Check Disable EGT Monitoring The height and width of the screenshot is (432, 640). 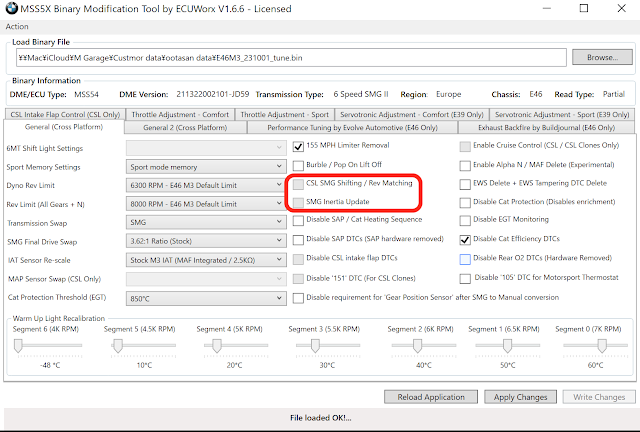pyautogui.click(x=465, y=220)
